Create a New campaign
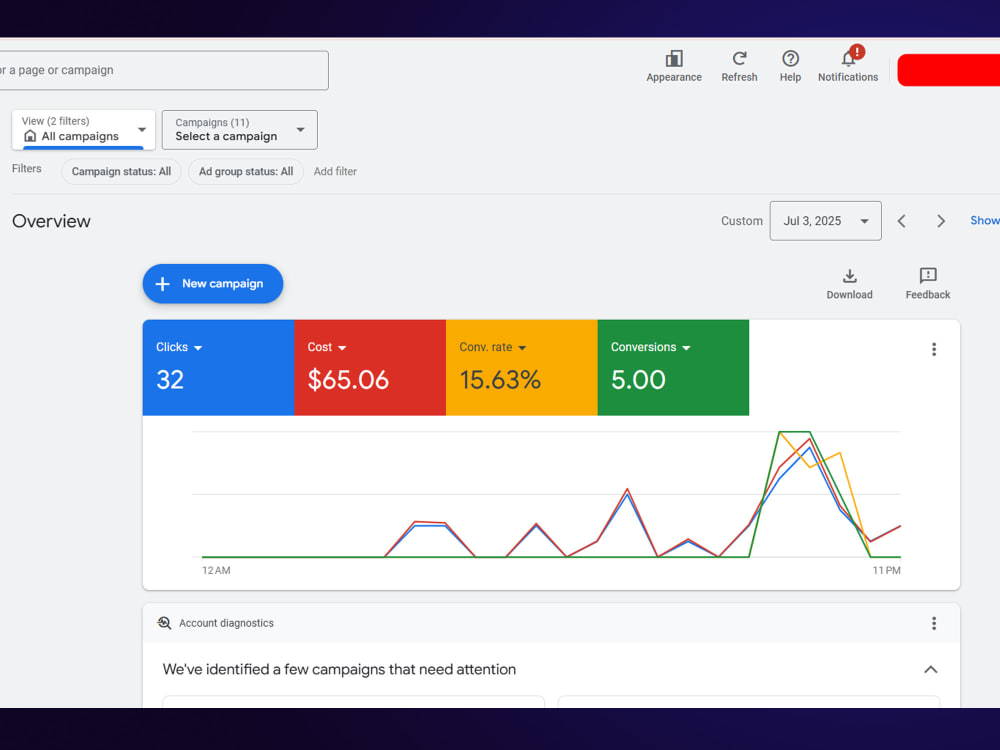This screenshot has height=750, width=1000. tap(213, 284)
